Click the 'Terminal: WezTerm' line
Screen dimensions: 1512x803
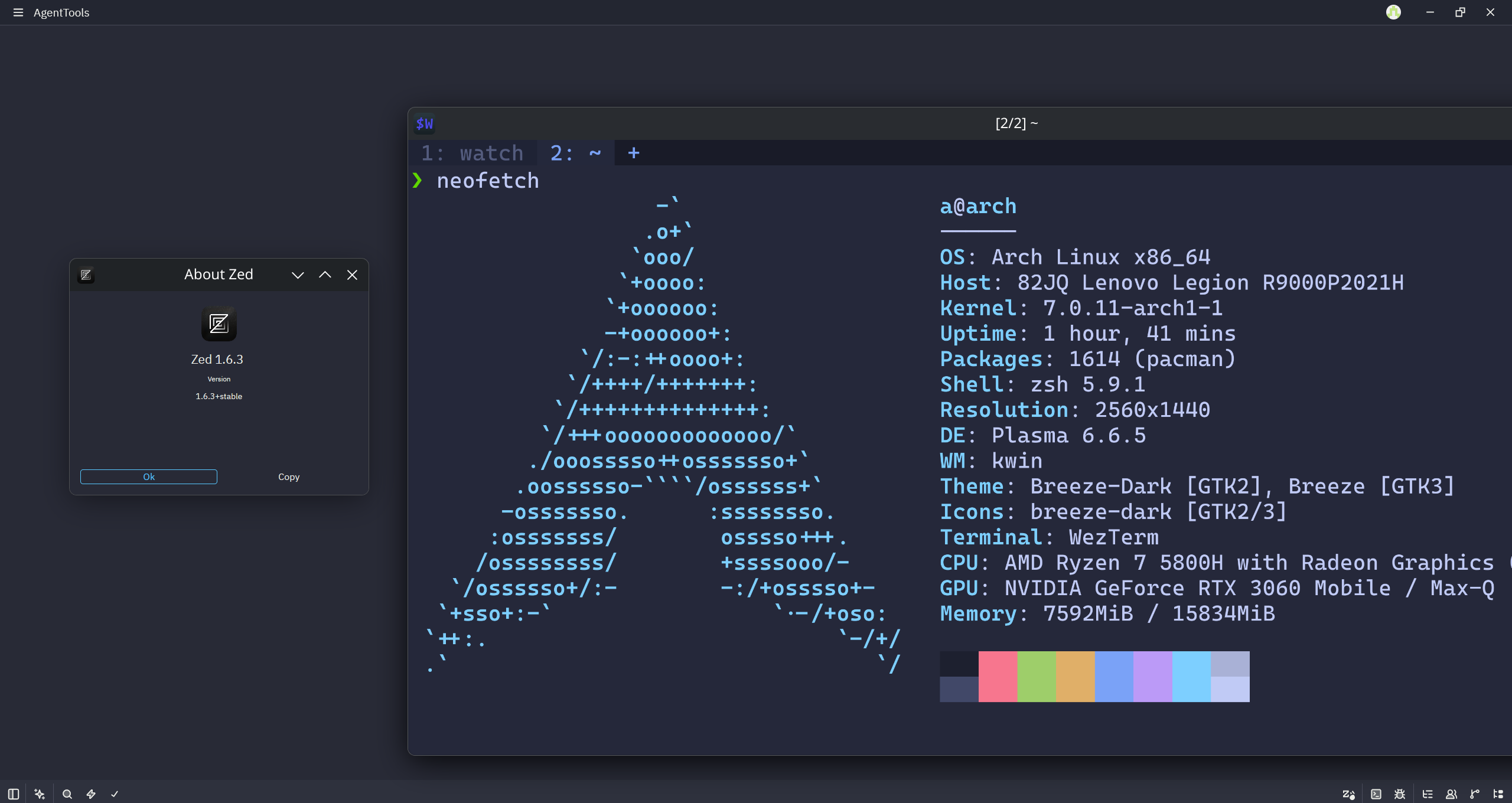pos(1050,537)
